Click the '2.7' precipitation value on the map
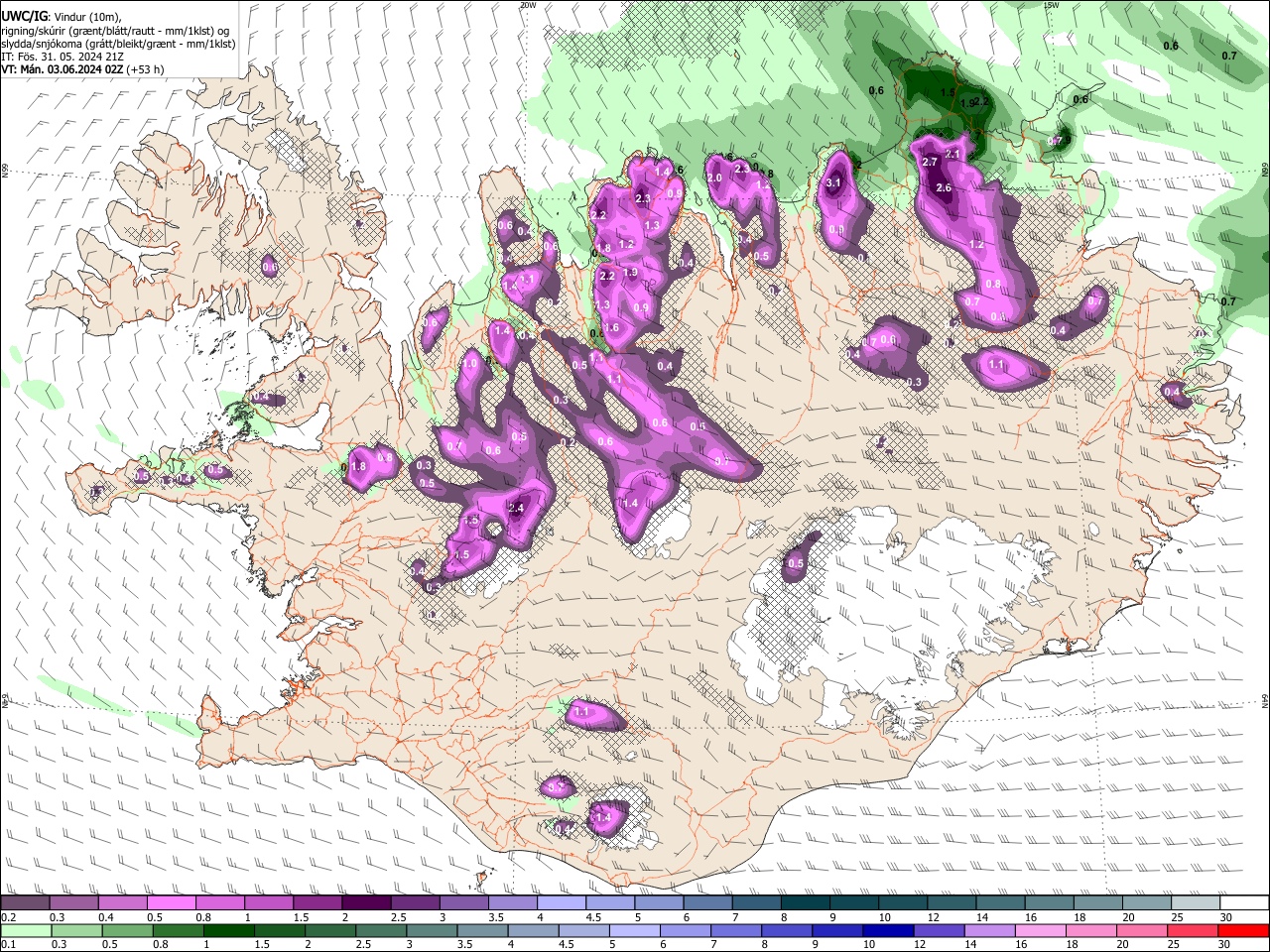This screenshot has height=952, width=1270. click(x=930, y=162)
